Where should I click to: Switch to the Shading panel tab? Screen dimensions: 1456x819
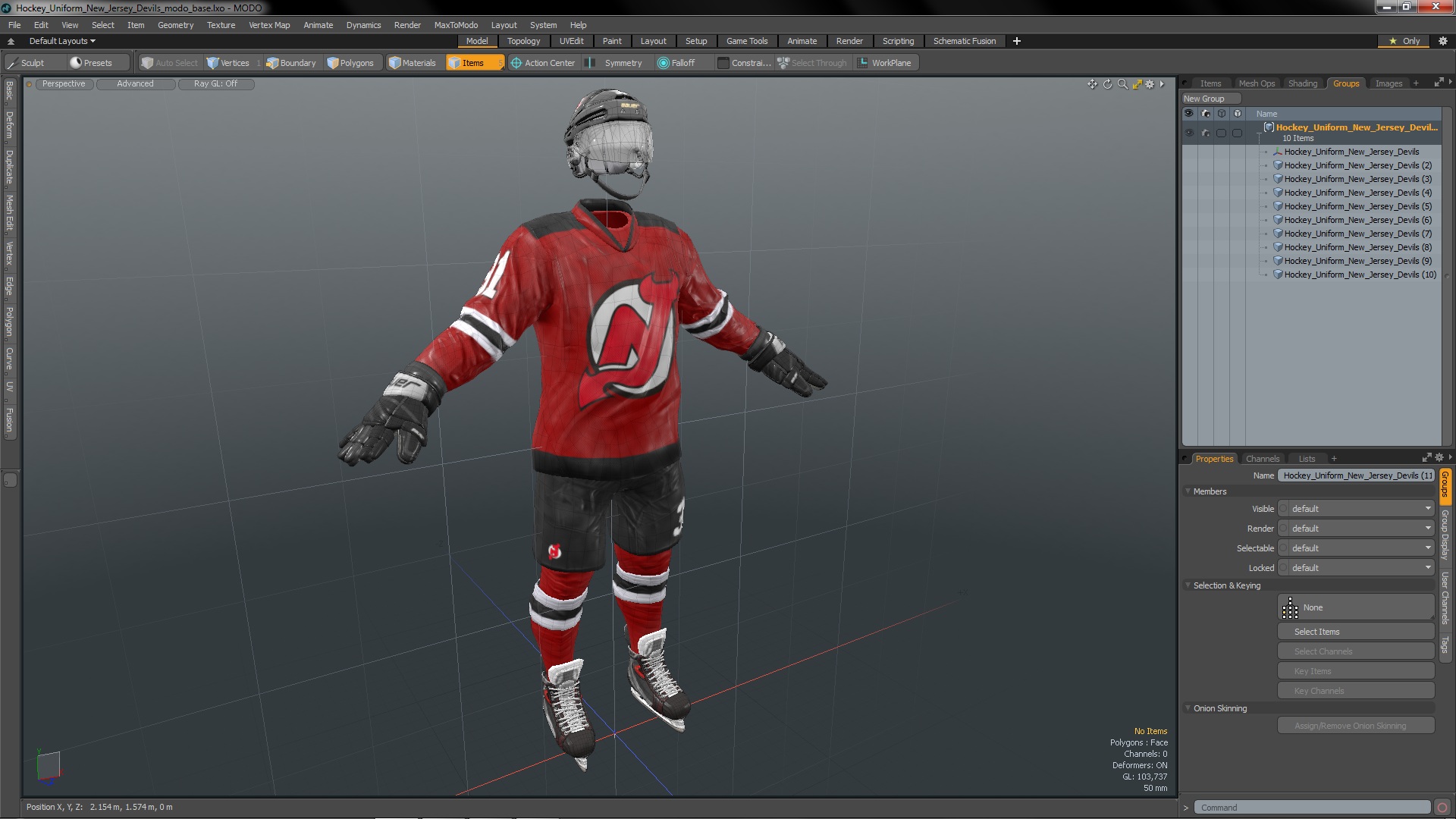[1303, 83]
